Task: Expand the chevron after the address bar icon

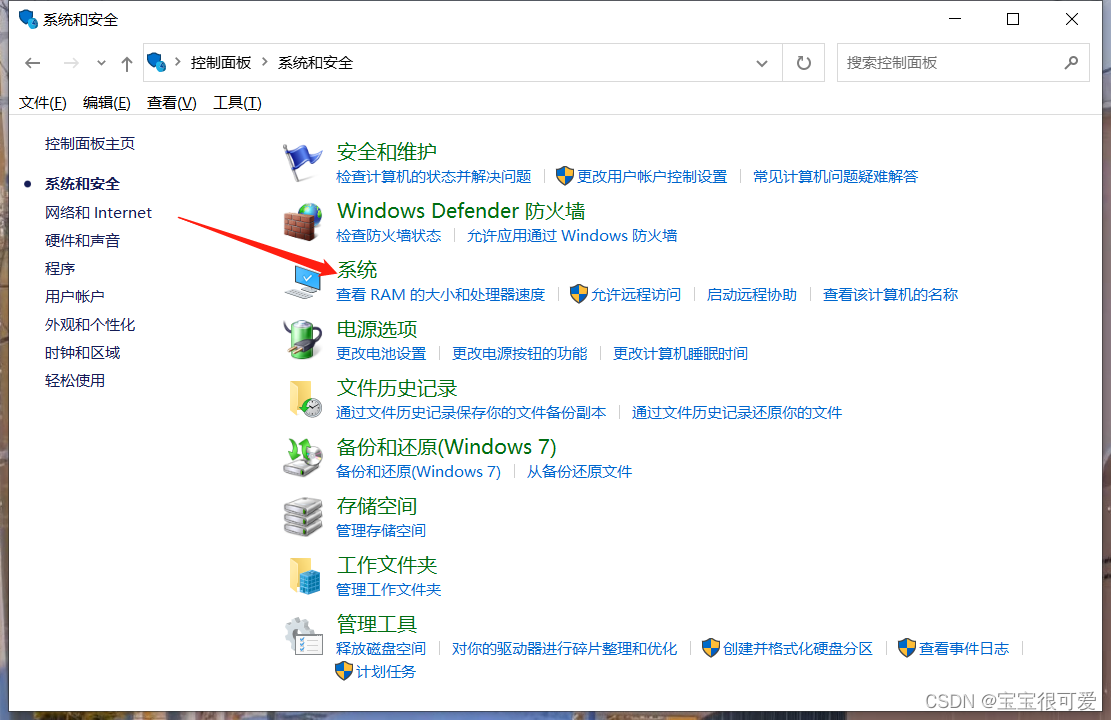Action: (x=178, y=62)
